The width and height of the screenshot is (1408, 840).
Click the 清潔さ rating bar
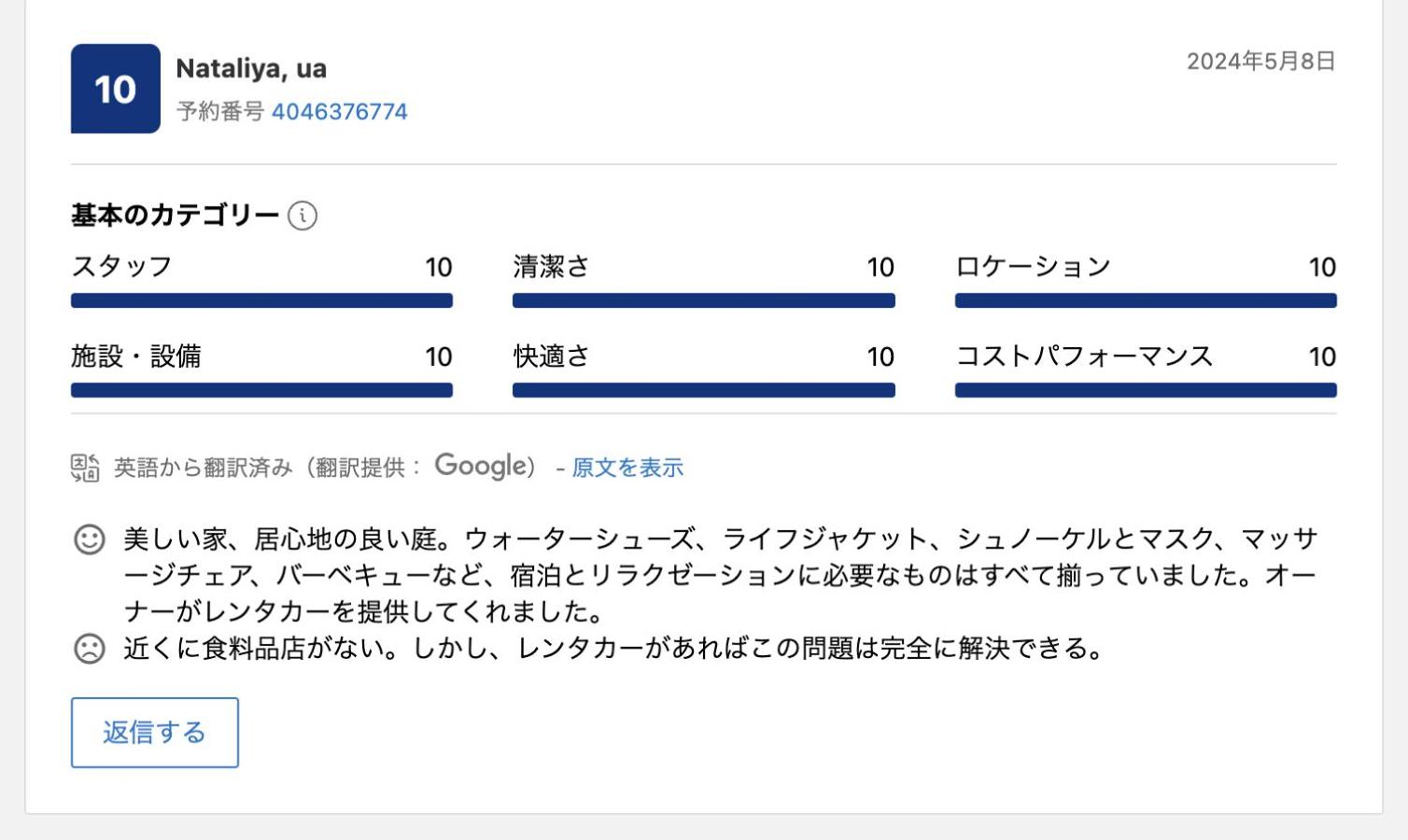click(704, 301)
